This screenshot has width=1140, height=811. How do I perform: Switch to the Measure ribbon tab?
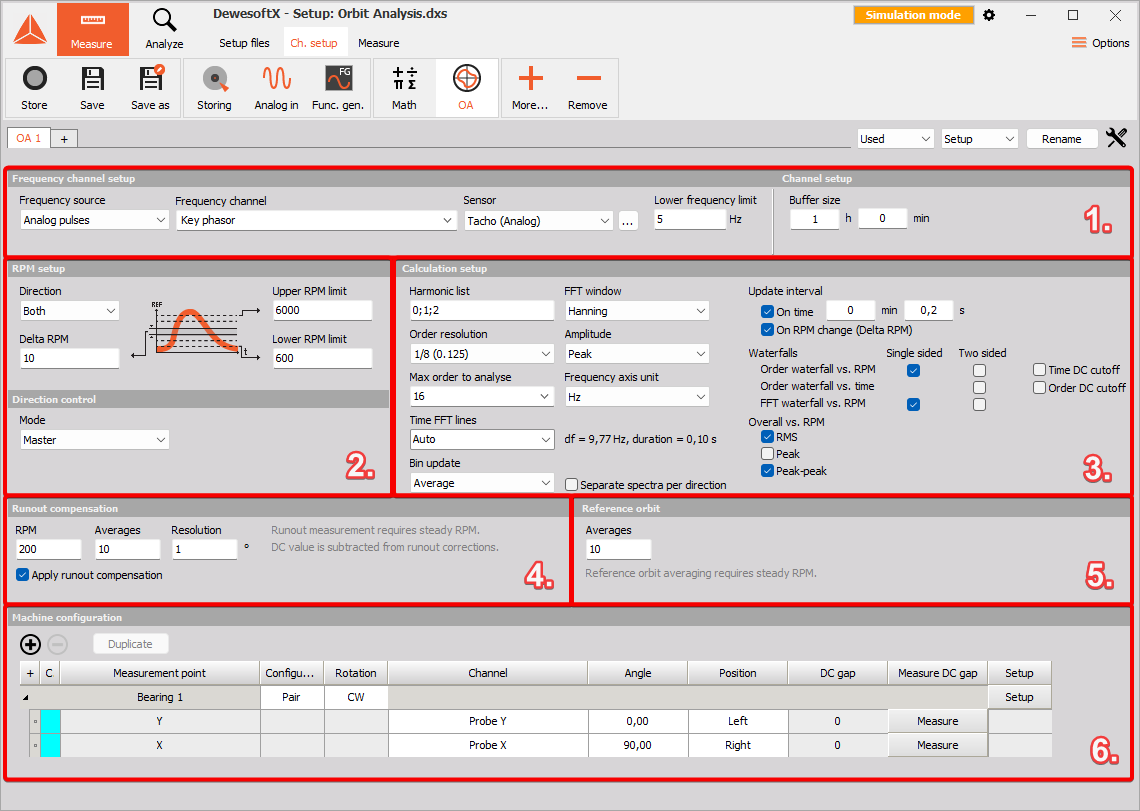(x=379, y=43)
